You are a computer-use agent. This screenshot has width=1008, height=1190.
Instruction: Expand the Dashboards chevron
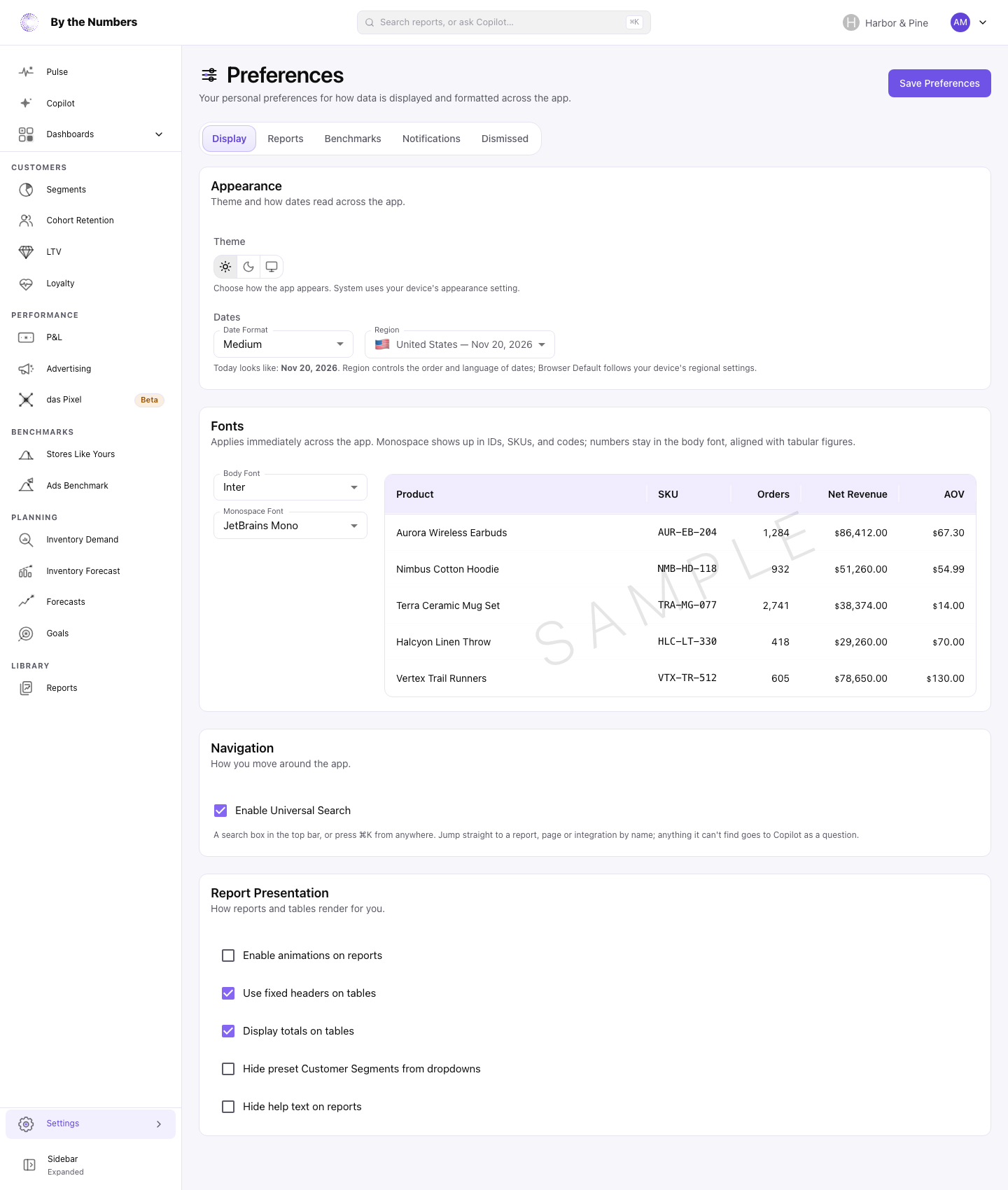click(x=159, y=134)
